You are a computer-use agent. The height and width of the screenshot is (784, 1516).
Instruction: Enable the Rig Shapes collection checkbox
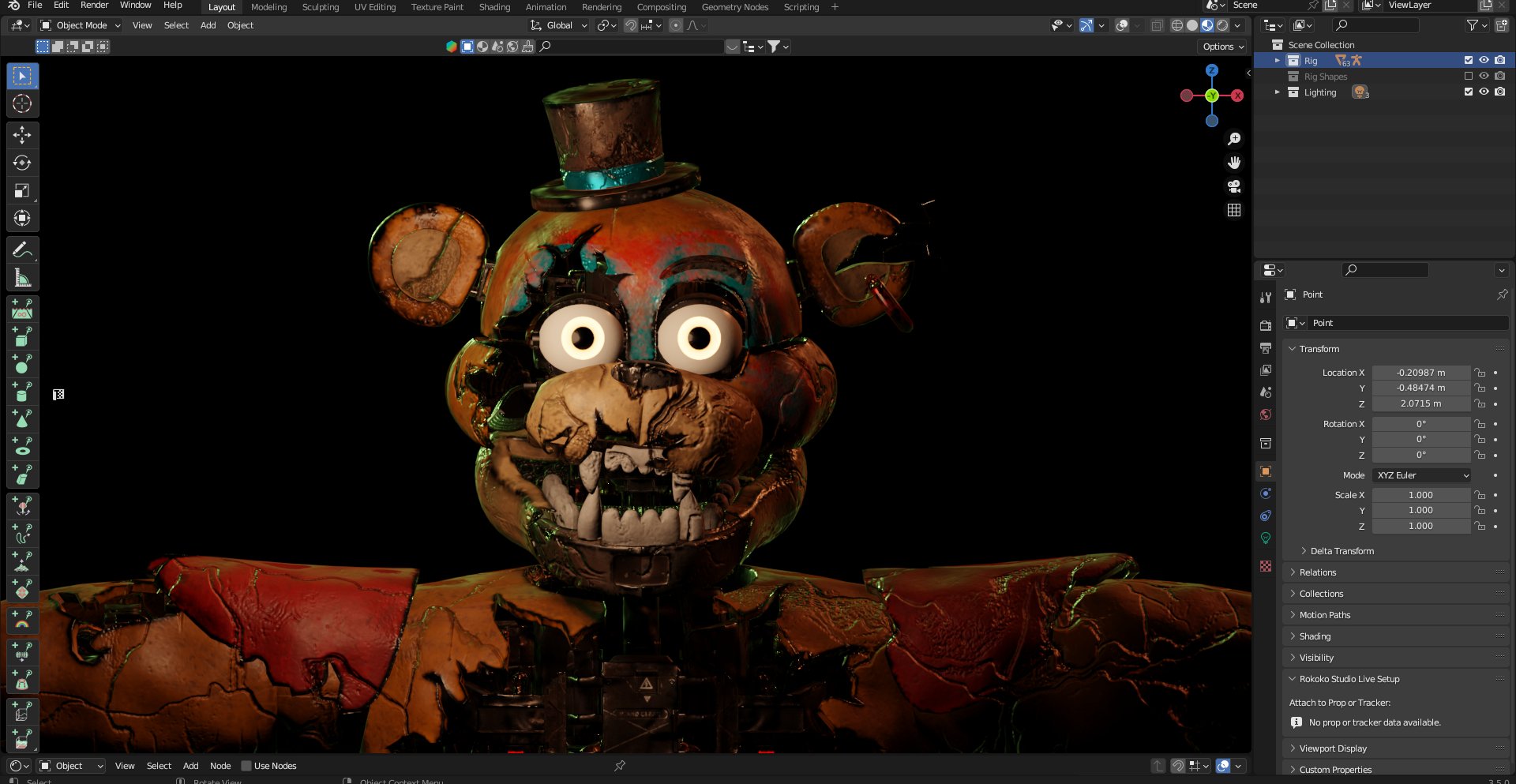coord(1469,76)
